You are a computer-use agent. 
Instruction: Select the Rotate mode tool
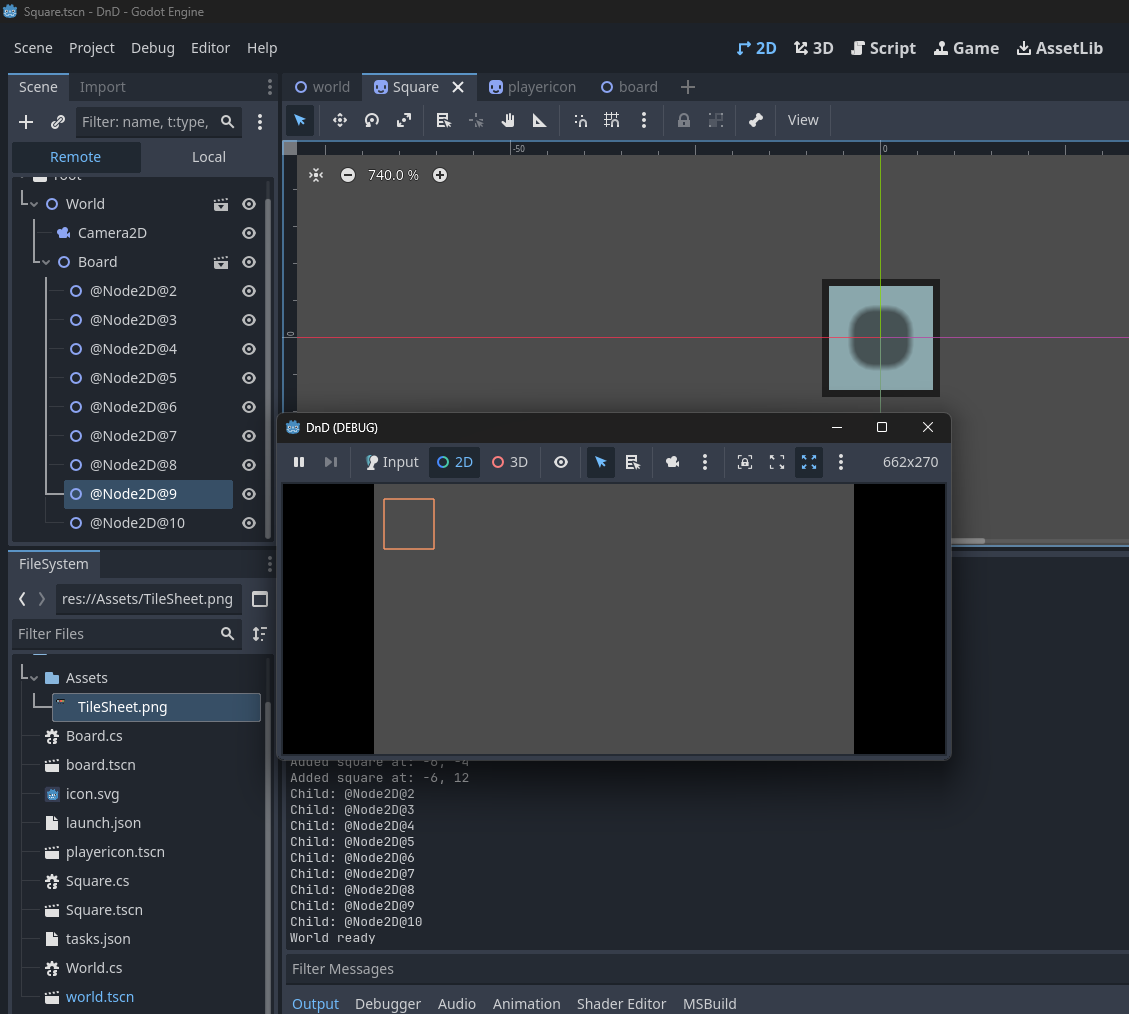point(372,120)
